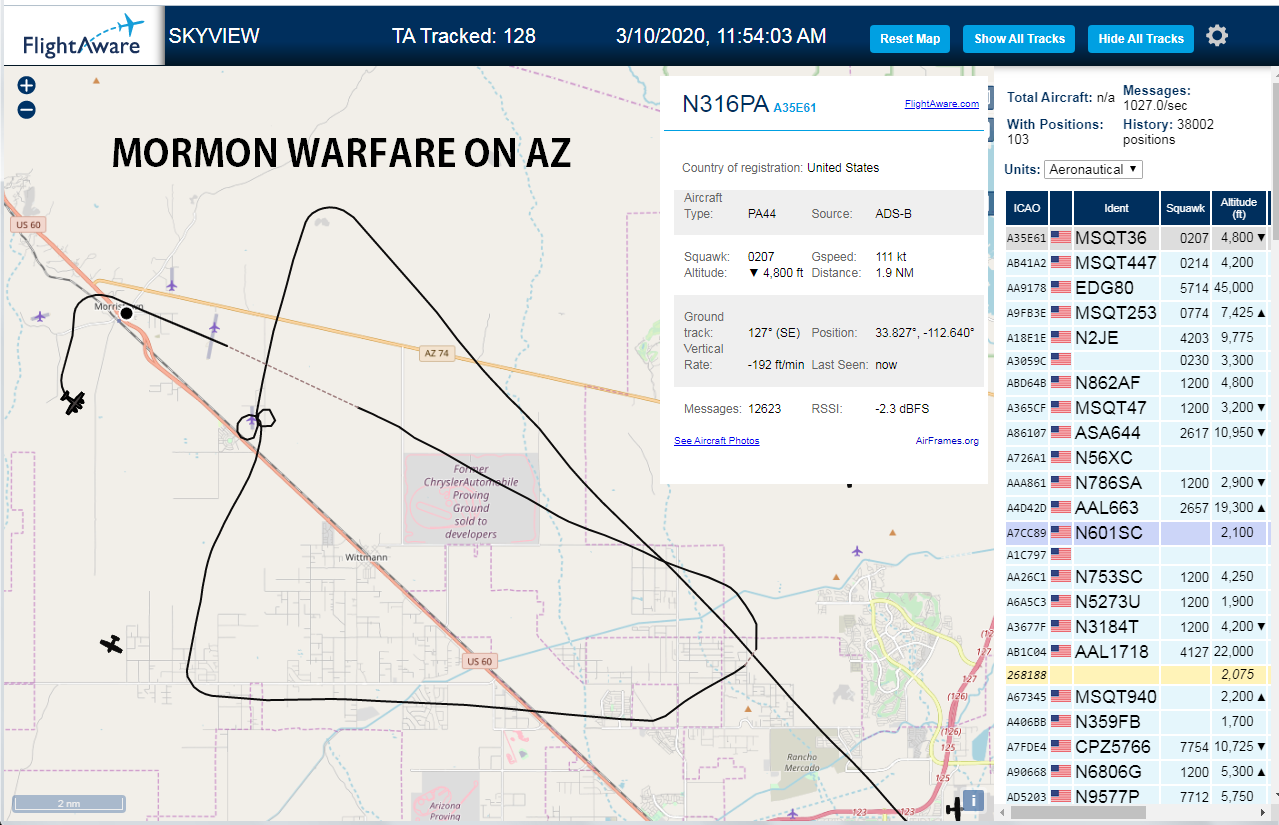Select the EDG80 aircraft row
Screen dimensions: 1279x825
pyautogui.click(x=1137, y=287)
